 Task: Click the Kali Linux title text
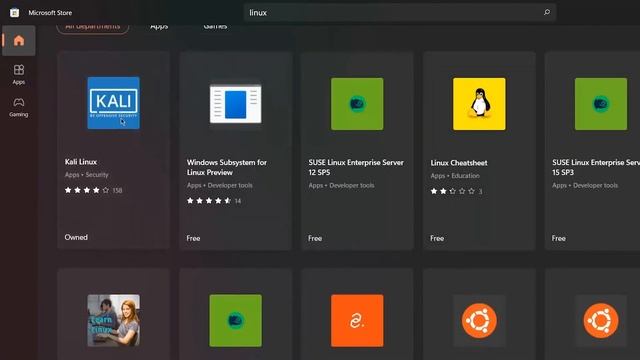[x=81, y=162]
